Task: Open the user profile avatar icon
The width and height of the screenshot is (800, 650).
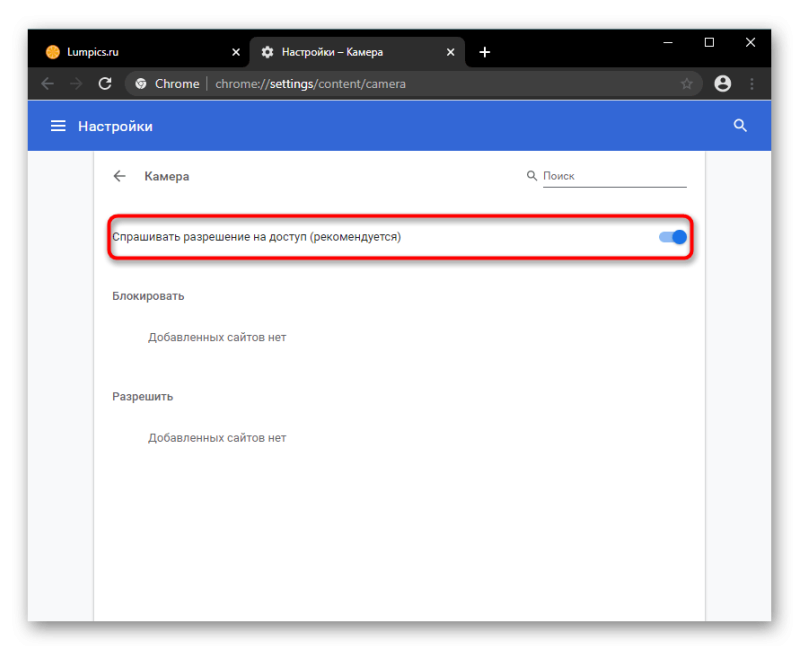Action: pyautogui.click(x=722, y=84)
